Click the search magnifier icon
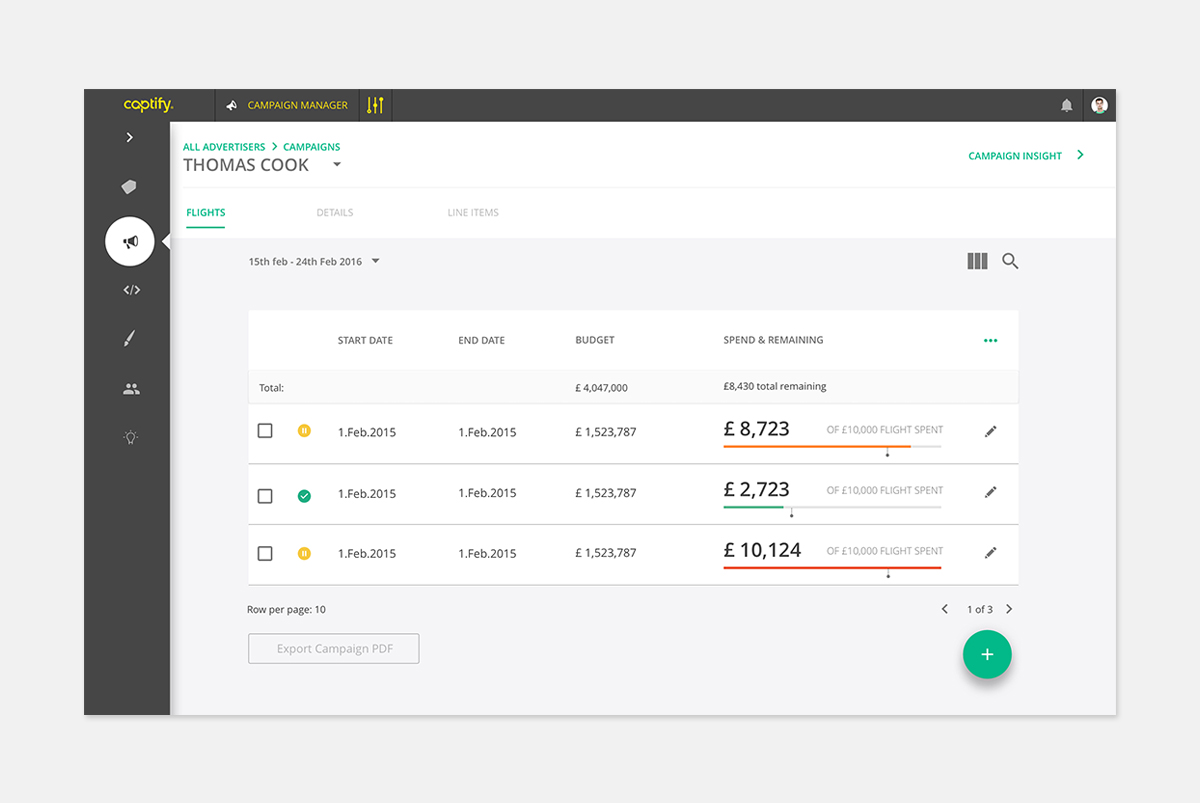The image size is (1200, 803). [1010, 261]
